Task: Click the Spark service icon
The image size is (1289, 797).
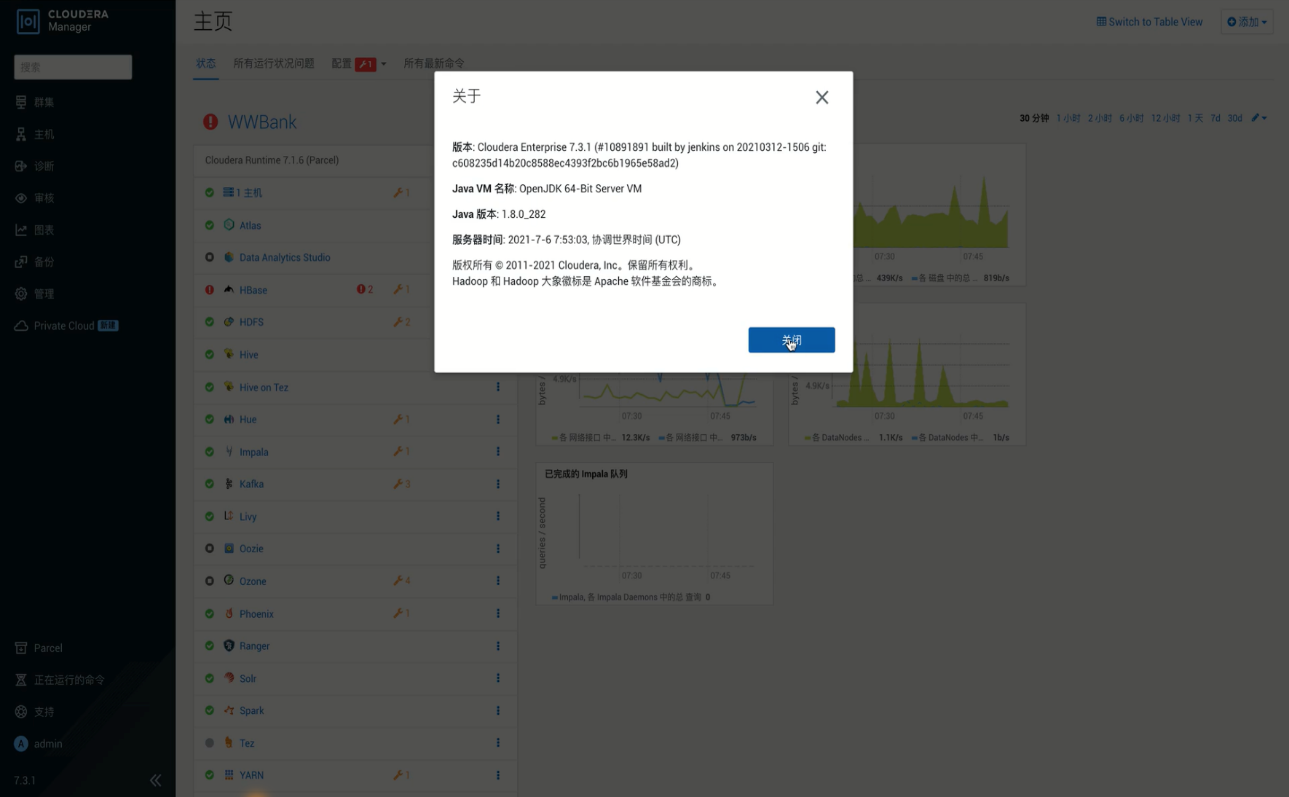Action: pyautogui.click(x=227, y=710)
